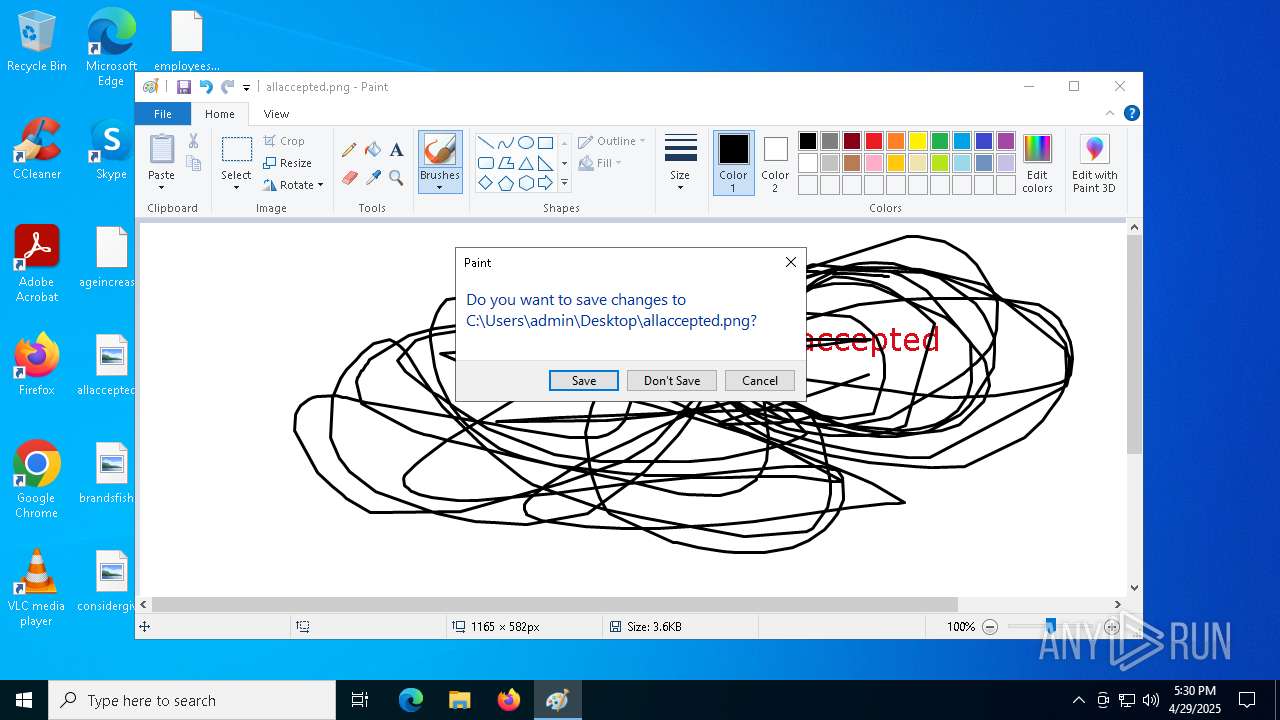
Task: Click the taskbar search box
Action: coord(192,700)
